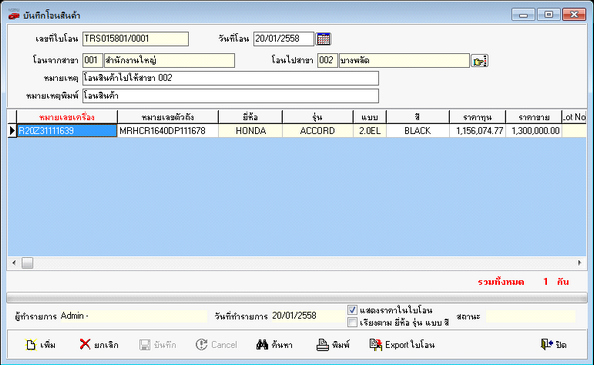Click the แบบ column header
Viewport: 594px width, 365px height.
pyautogui.click(x=370, y=117)
